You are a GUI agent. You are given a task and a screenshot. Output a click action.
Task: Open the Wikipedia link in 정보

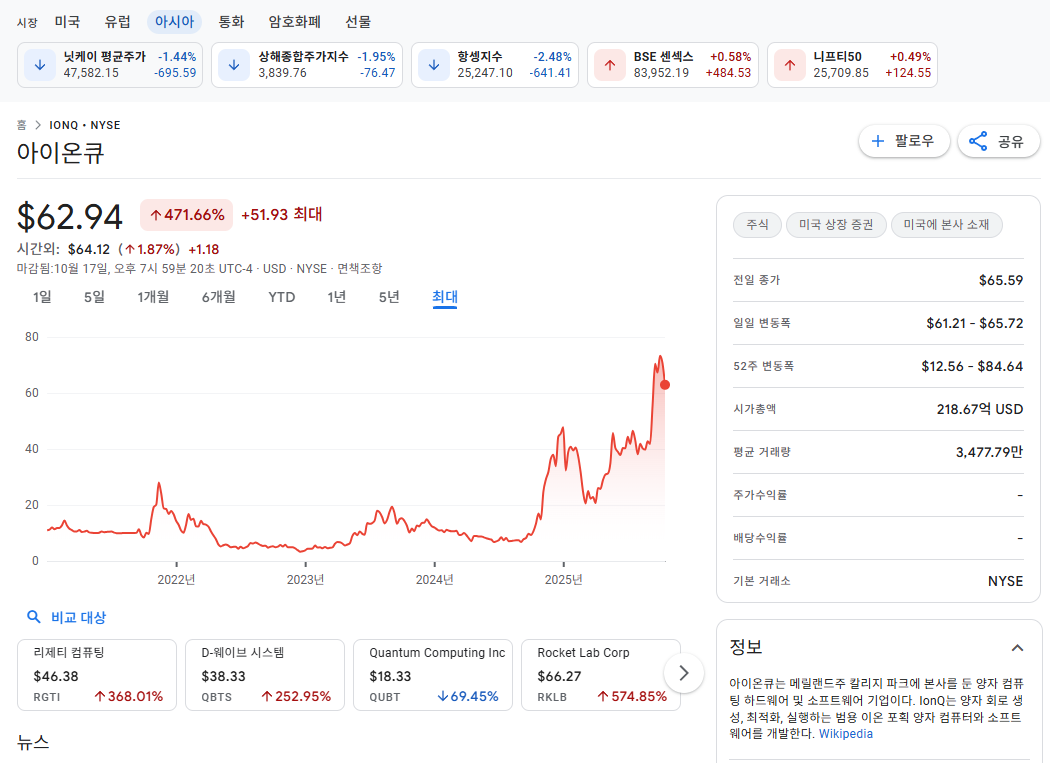[x=846, y=734]
